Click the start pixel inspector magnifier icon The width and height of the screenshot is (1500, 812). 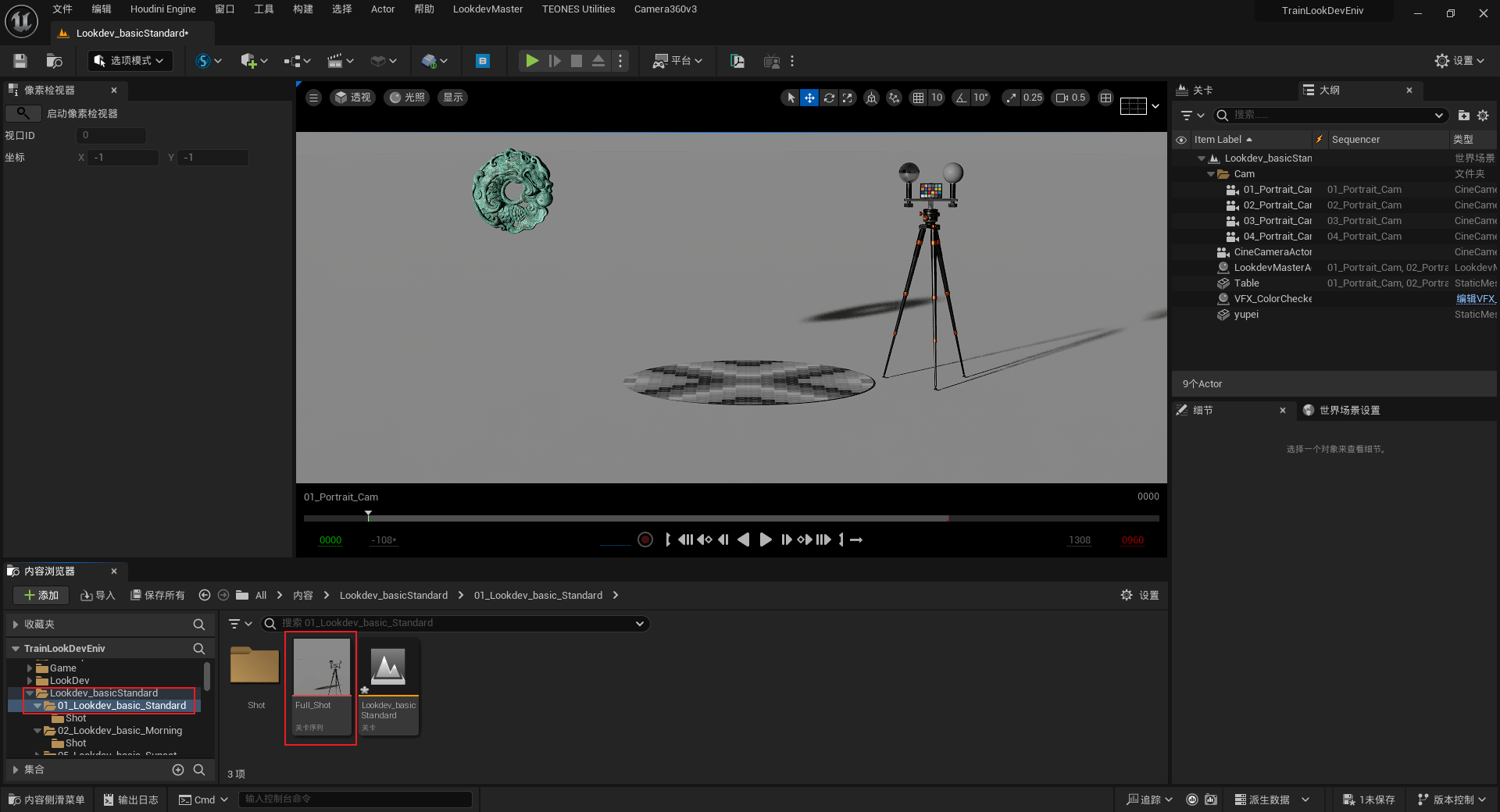coord(23,113)
